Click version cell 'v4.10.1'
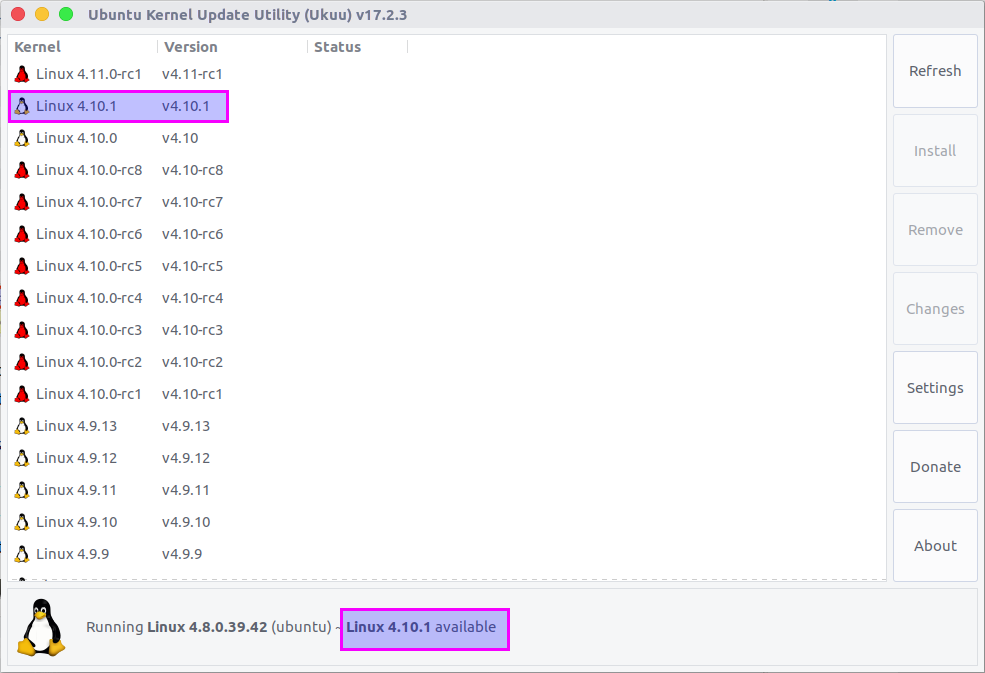 point(186,106)
